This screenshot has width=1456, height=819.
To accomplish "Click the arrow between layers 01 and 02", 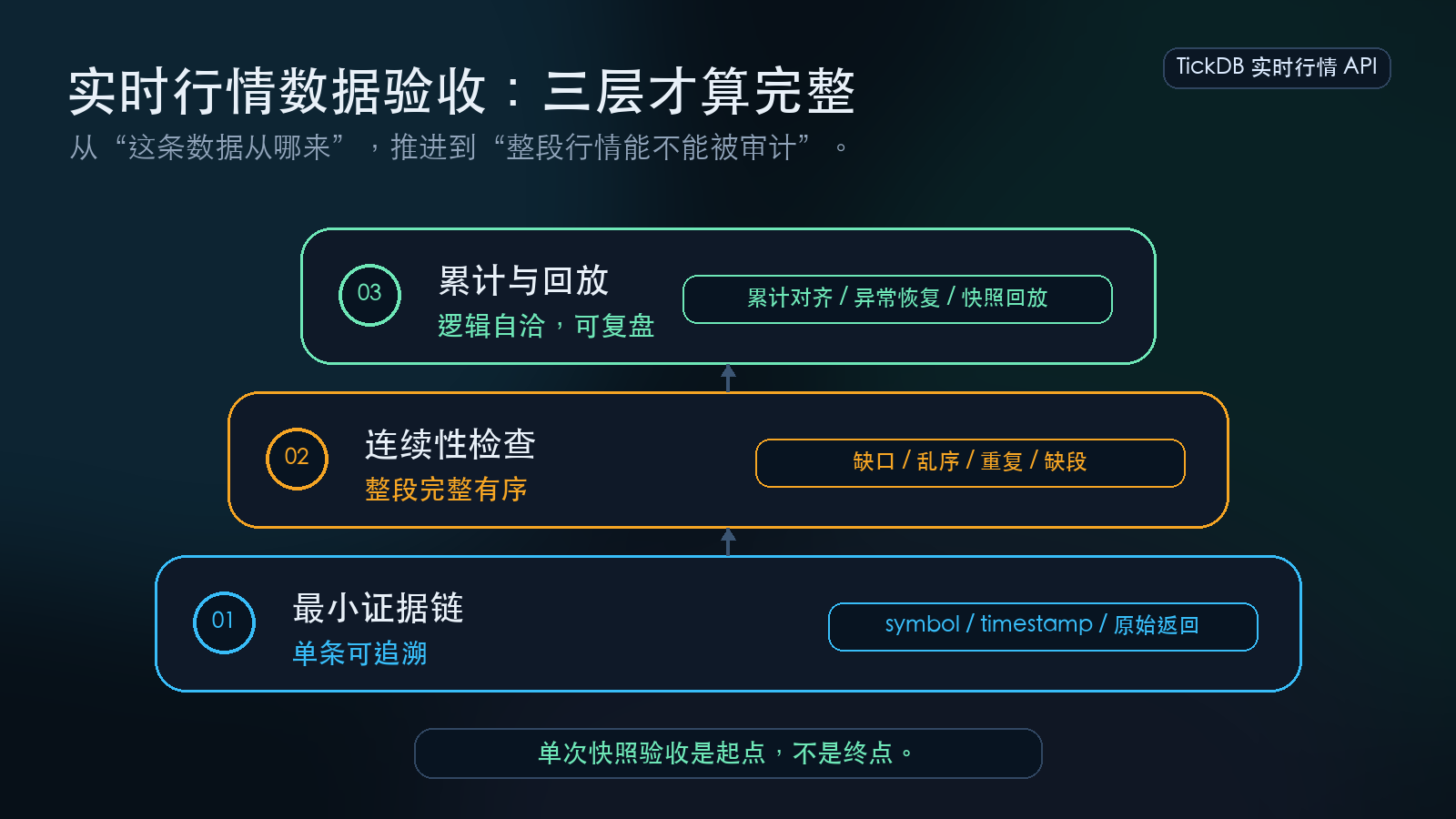I will pos(728,541).
